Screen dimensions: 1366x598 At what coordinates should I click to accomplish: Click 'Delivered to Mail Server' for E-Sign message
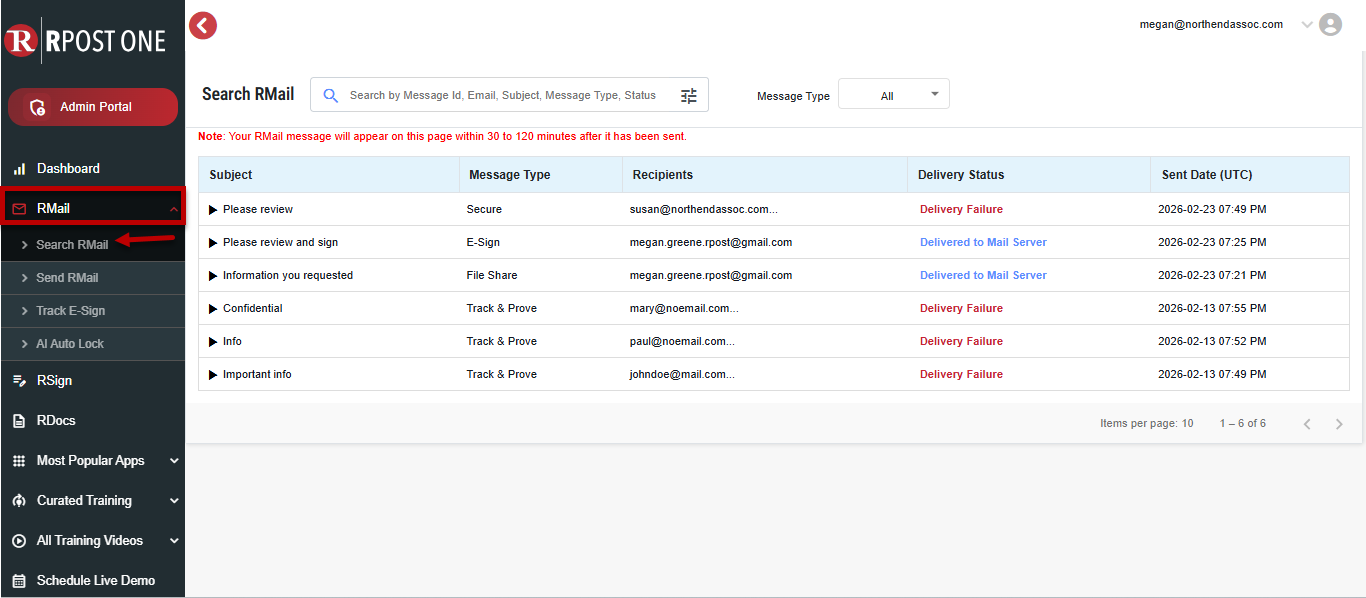click(983, 242)
